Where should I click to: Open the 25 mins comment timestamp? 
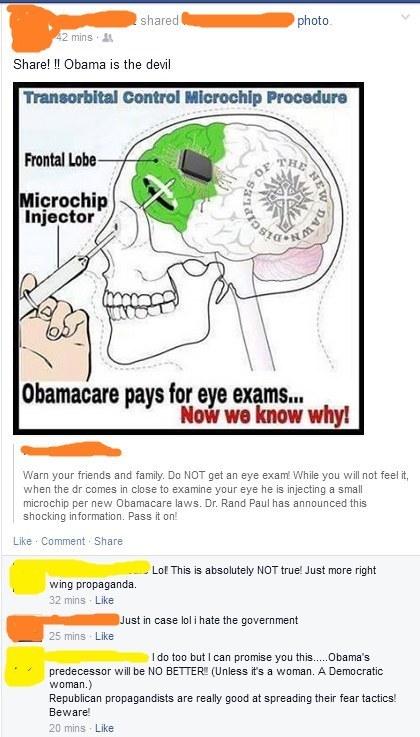click(67, 636)
